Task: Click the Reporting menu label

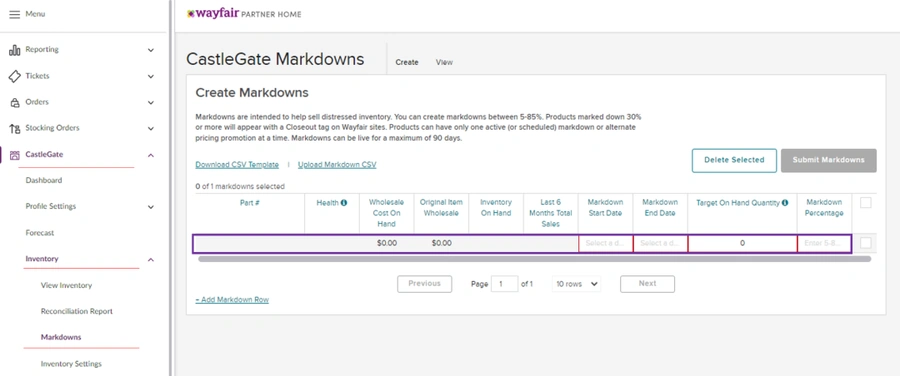Action: pyautogui.click(x=42, y=49)
